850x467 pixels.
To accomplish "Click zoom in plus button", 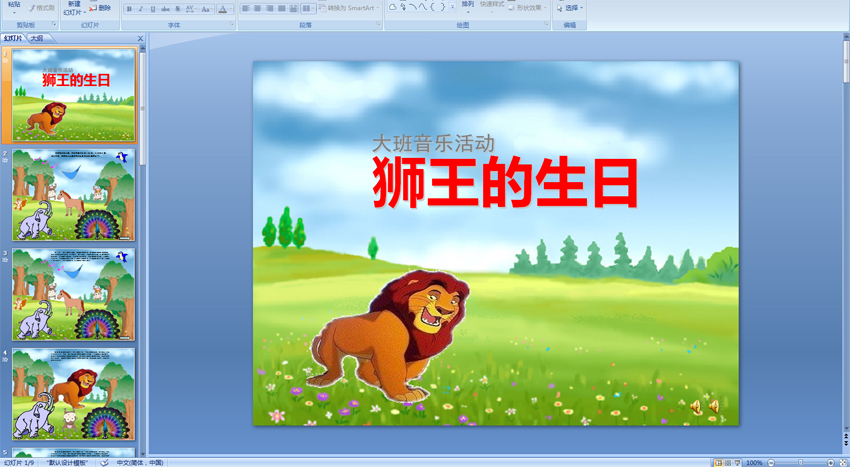I will point(831,463).
